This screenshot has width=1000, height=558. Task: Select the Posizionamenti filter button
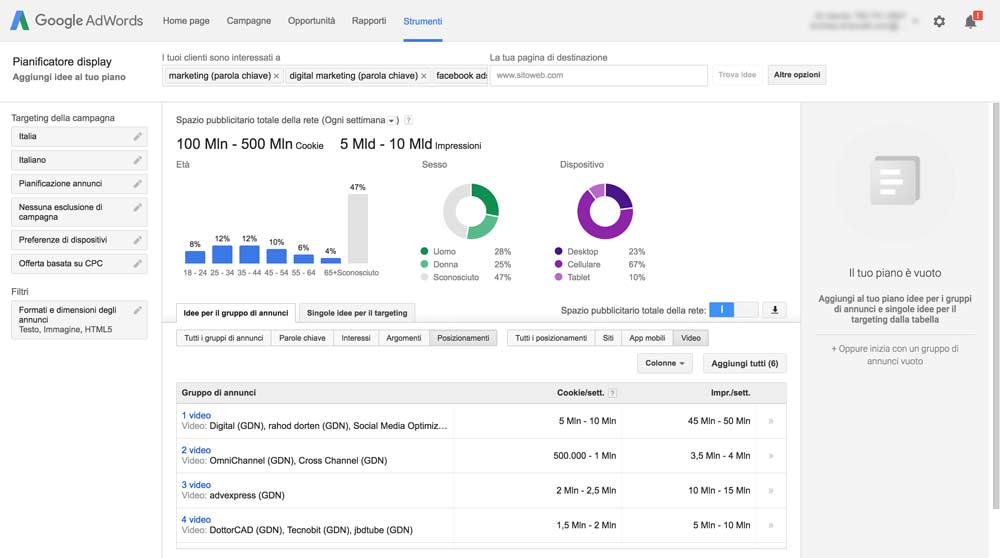tap(463, 338)
